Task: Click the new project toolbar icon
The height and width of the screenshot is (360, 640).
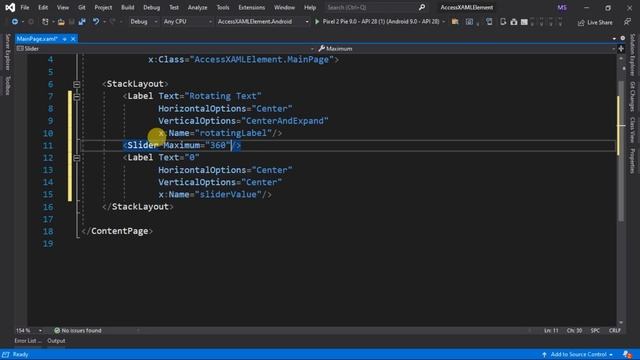Action: tap(45, 22)
